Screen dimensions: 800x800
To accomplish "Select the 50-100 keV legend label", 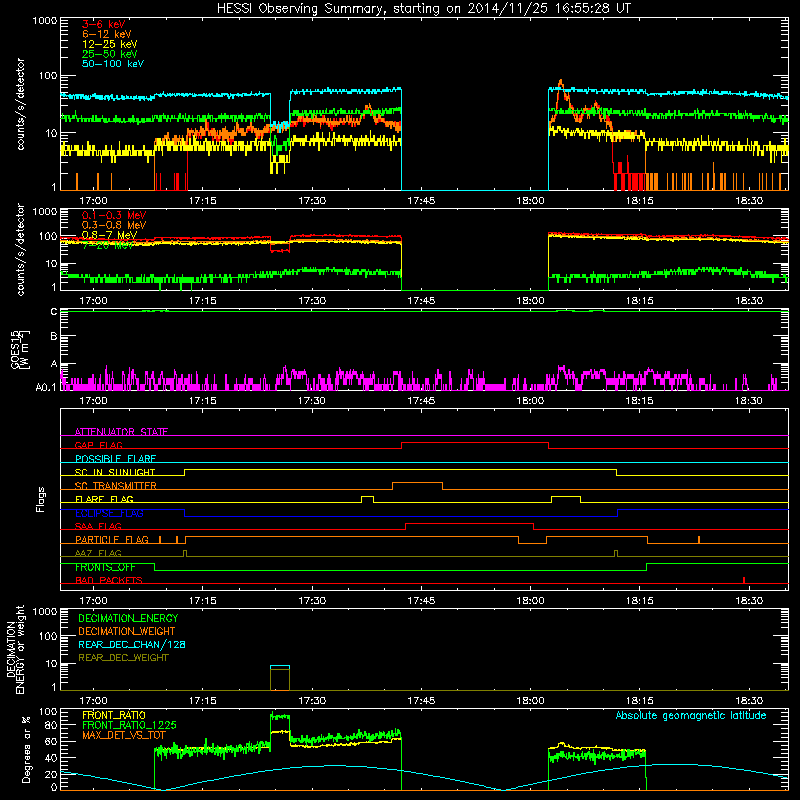I will tap(113, 64).
